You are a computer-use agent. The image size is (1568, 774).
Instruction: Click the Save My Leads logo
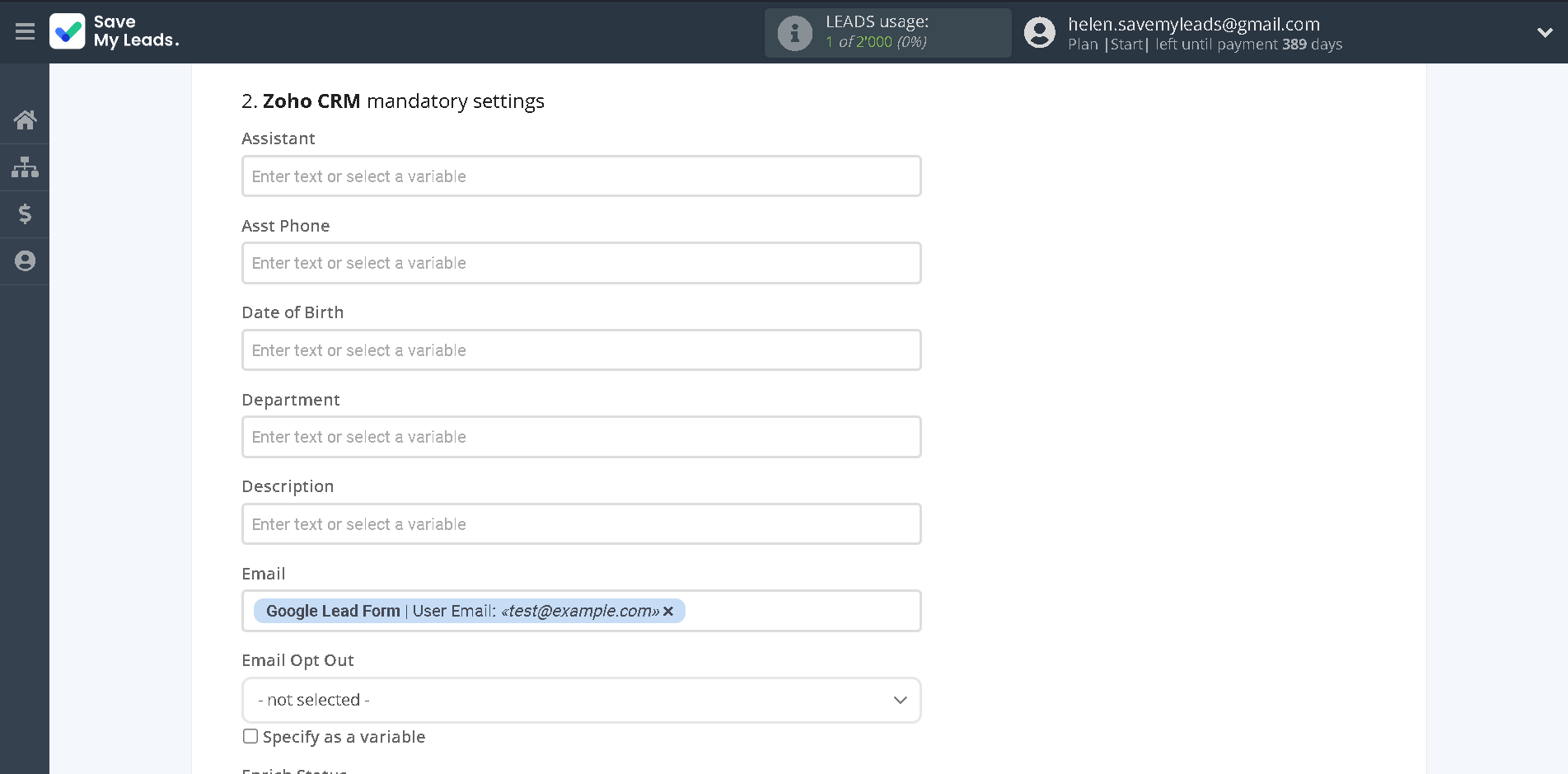pyautogui.click(x=115, y=31)
